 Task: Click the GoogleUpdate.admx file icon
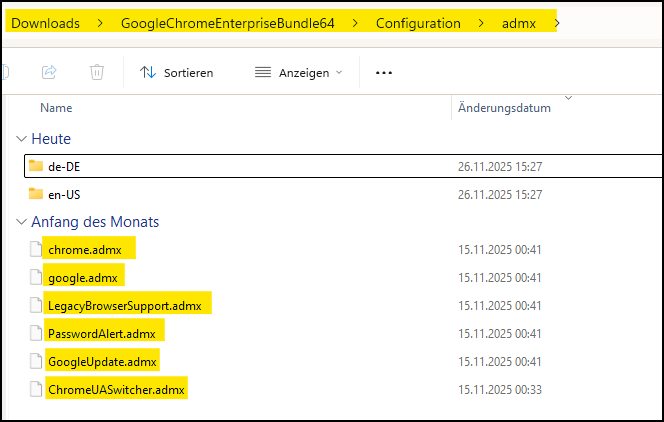(x=36, y=361)
